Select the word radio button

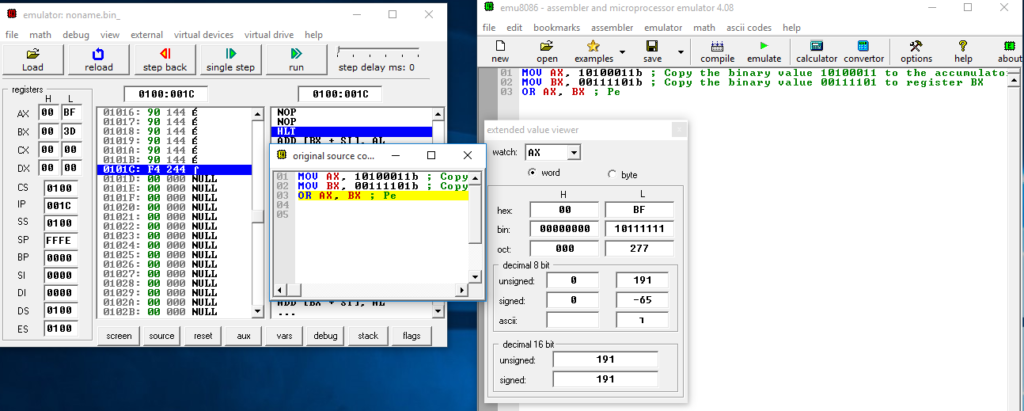click(533, 174)
